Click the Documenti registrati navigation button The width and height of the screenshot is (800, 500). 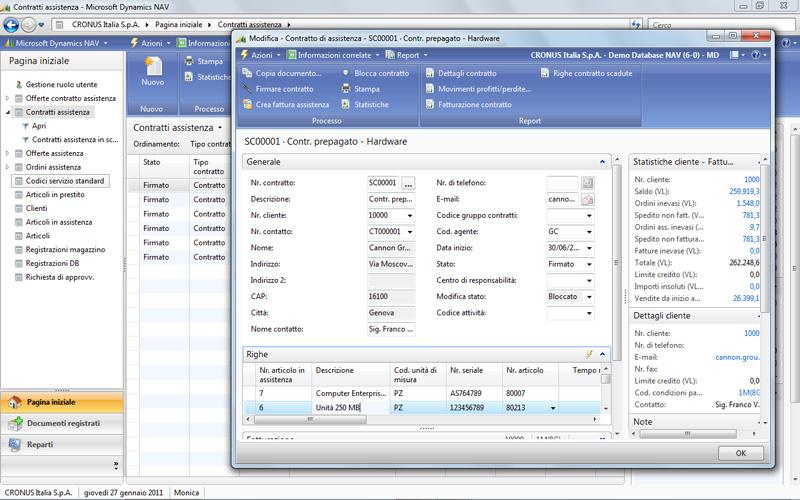(x=62, y=423)
